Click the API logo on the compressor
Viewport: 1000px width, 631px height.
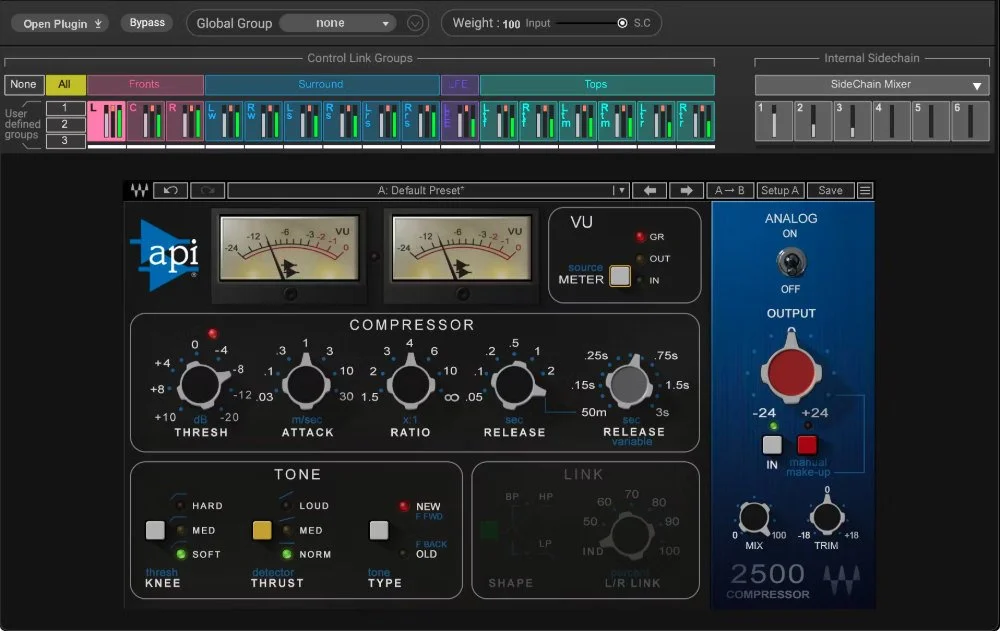click(166, 255)
